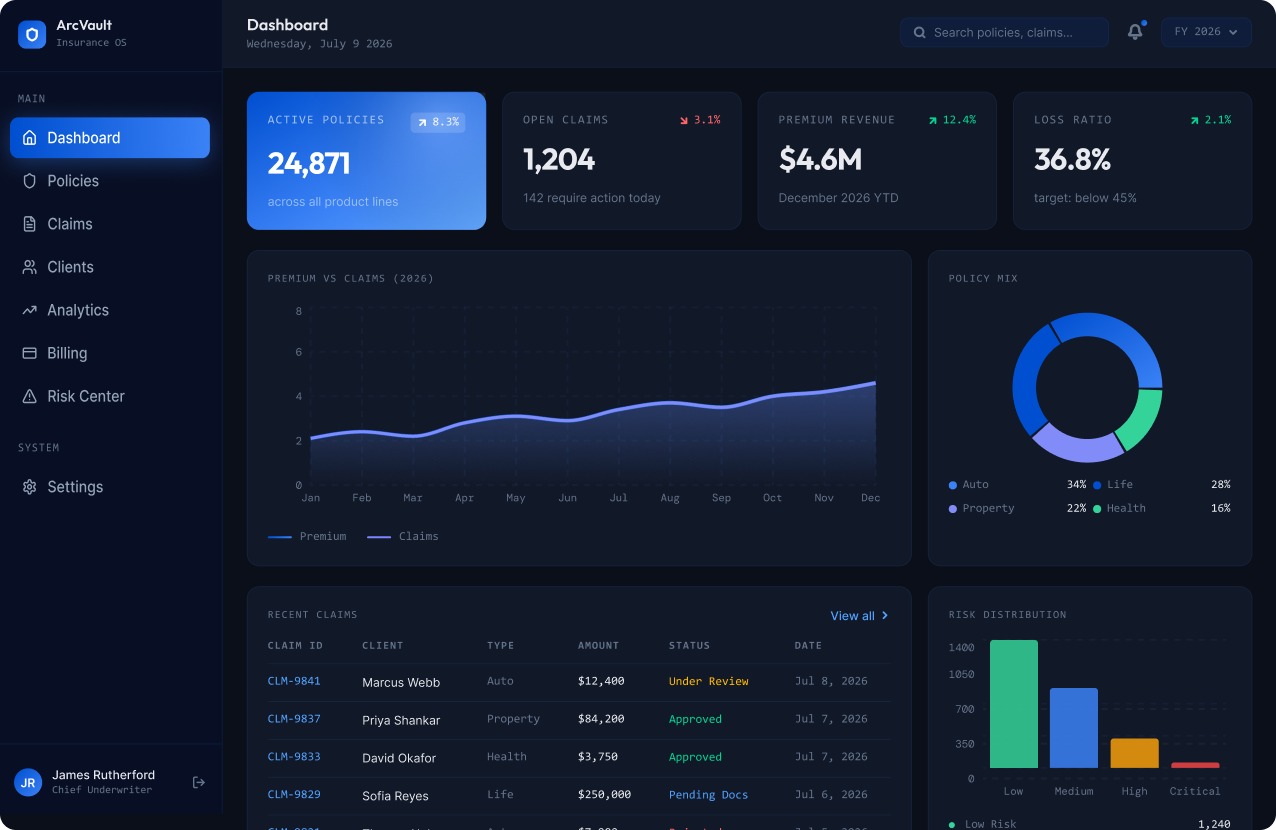Click the logout icon beside James Rutherford
Viewport: 1276px width, 830px height.
[199, 782]
